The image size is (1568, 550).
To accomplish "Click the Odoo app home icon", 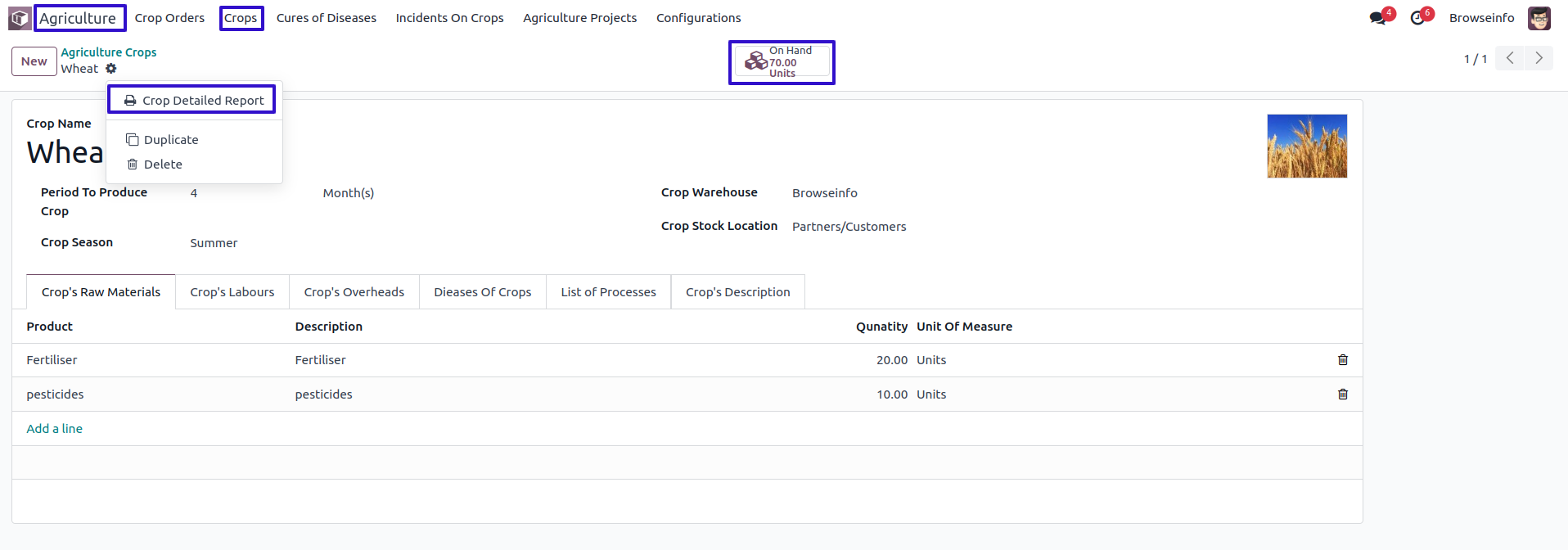I will (20, 18).
